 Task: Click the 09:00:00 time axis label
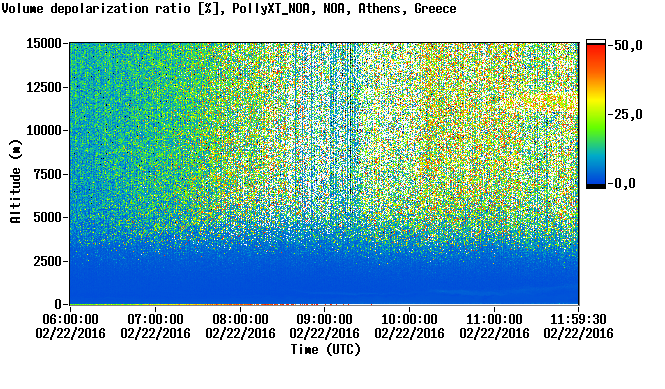[324, 319]
